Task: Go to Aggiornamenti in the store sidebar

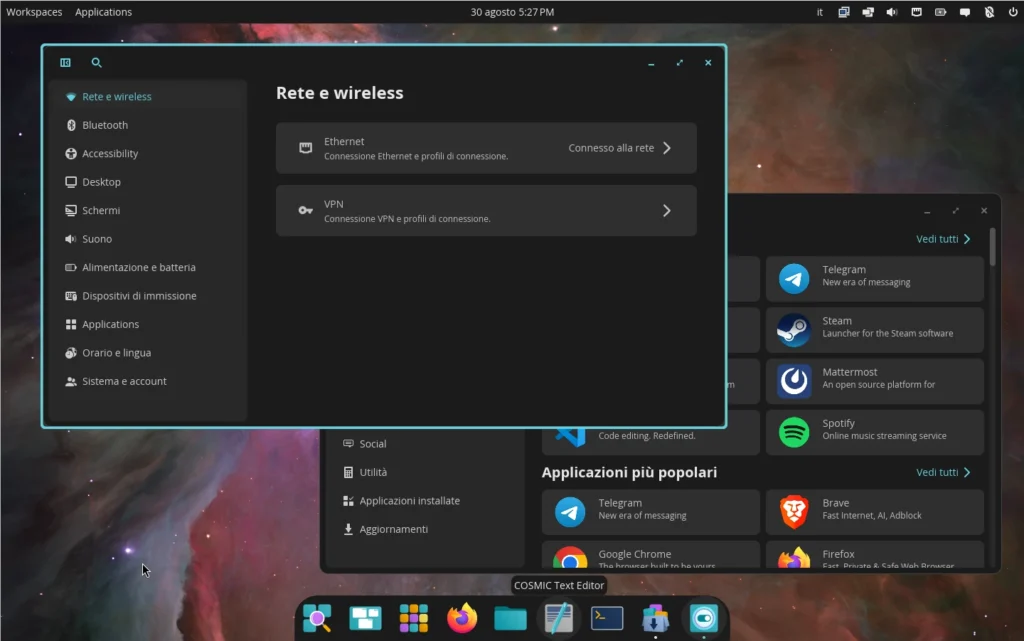Action: click(x=393, y=529)
